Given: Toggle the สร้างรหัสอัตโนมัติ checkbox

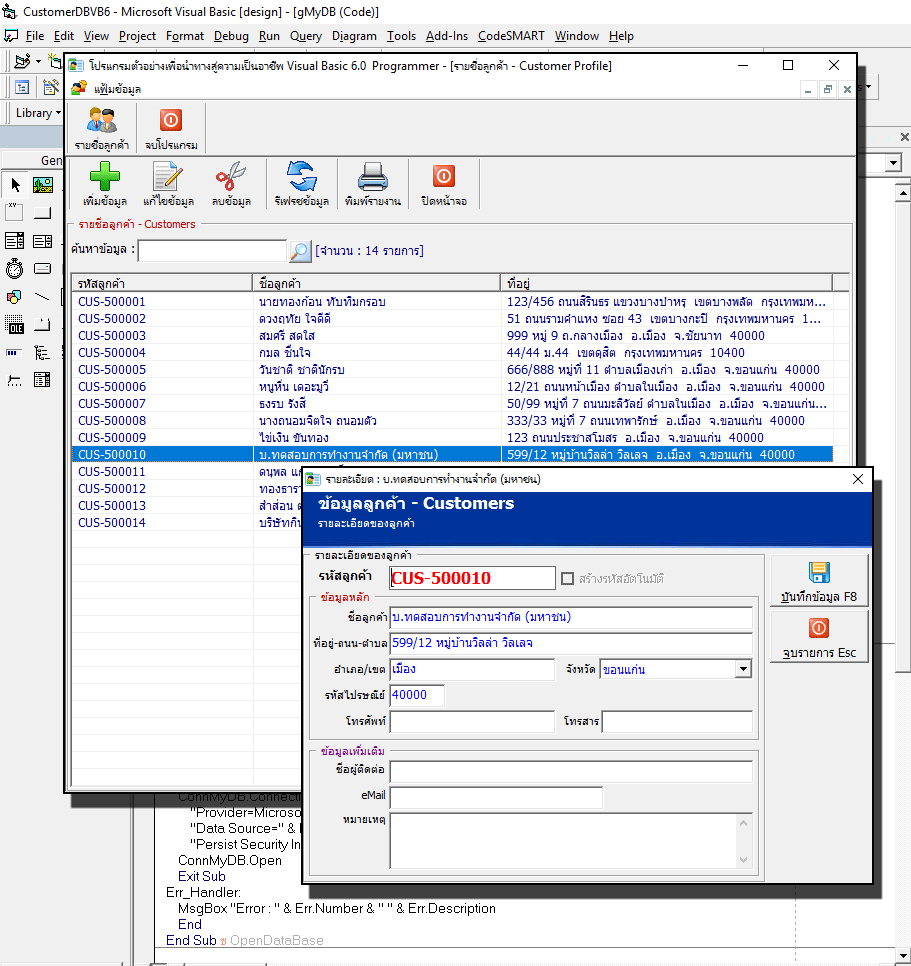Looking at the screenshot, I should [567, 578].
